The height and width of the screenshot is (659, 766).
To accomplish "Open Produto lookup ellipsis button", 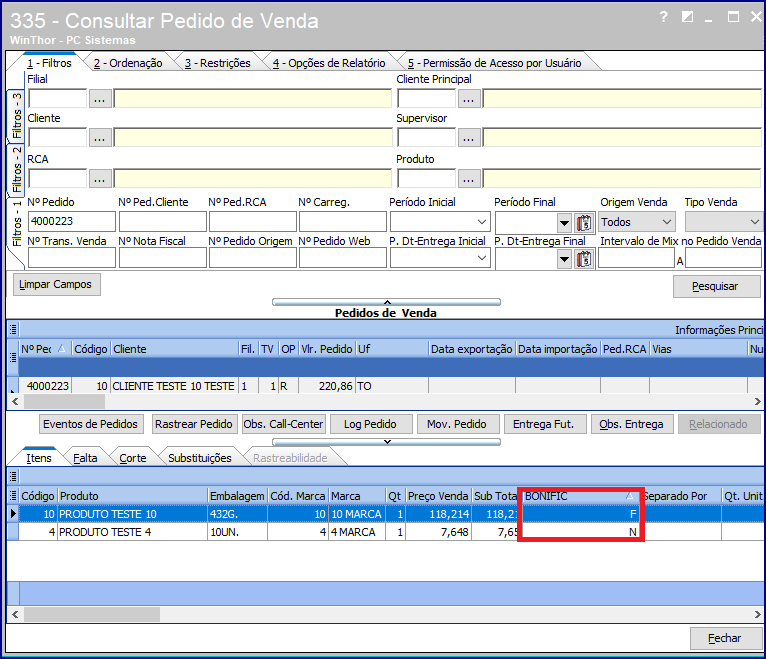I will point(468,179).
